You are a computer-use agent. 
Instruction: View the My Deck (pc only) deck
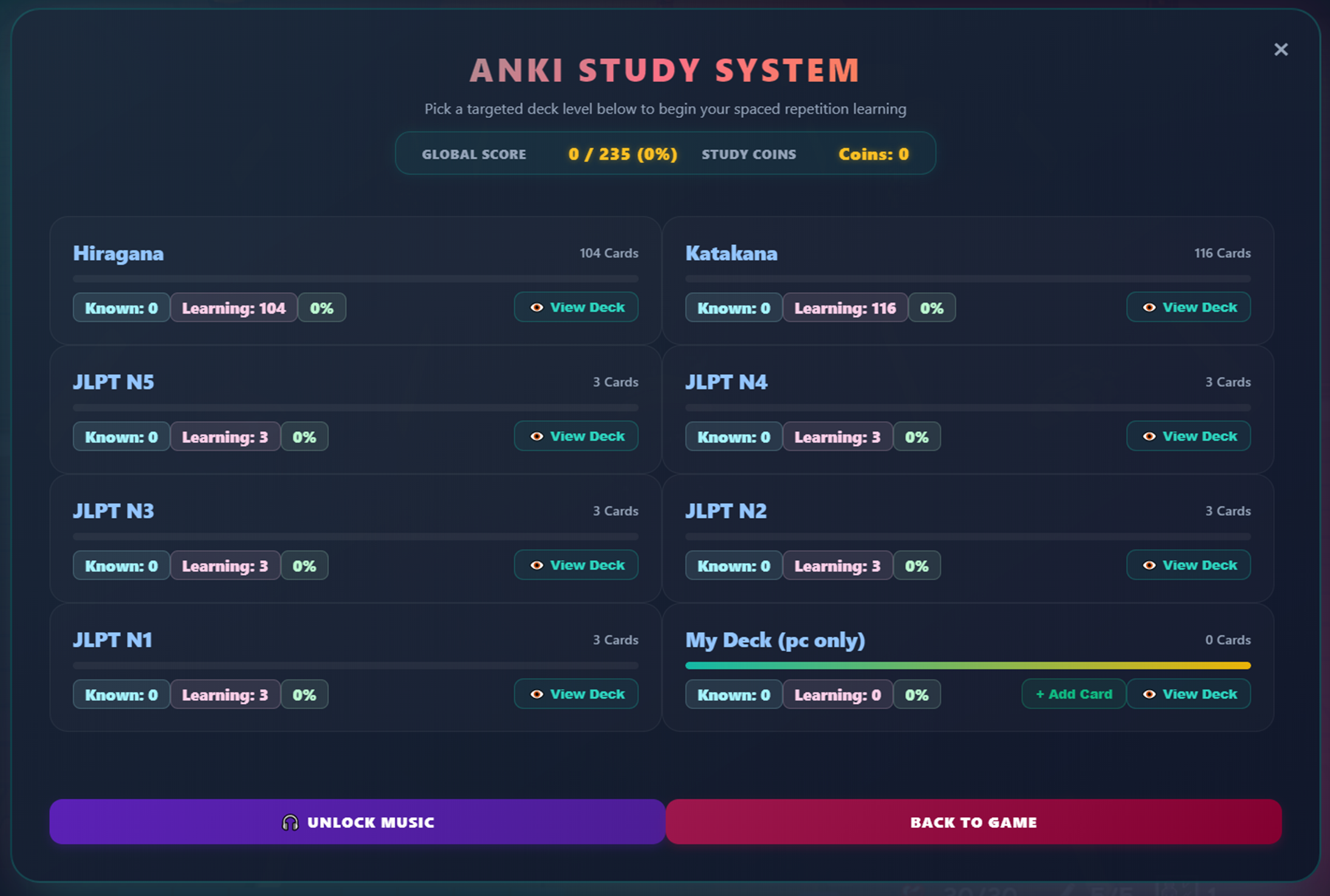click(1188, 694)
